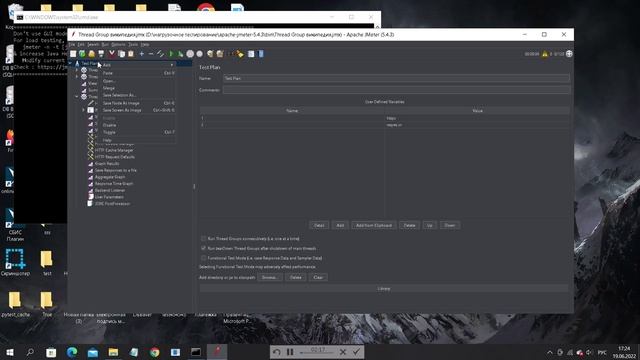Click the Start no pauses icon
Screen dimensions: 640x360
[x=180, y=54]
